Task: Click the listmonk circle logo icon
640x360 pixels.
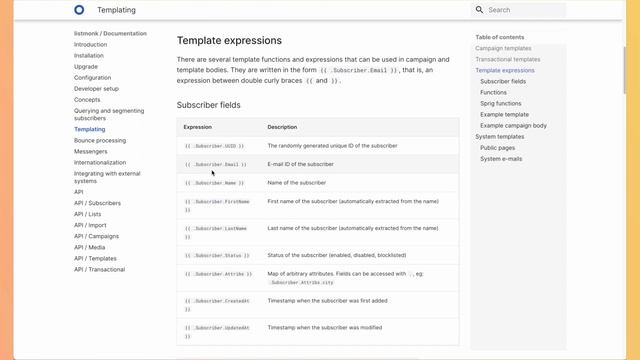Action: 79,10
